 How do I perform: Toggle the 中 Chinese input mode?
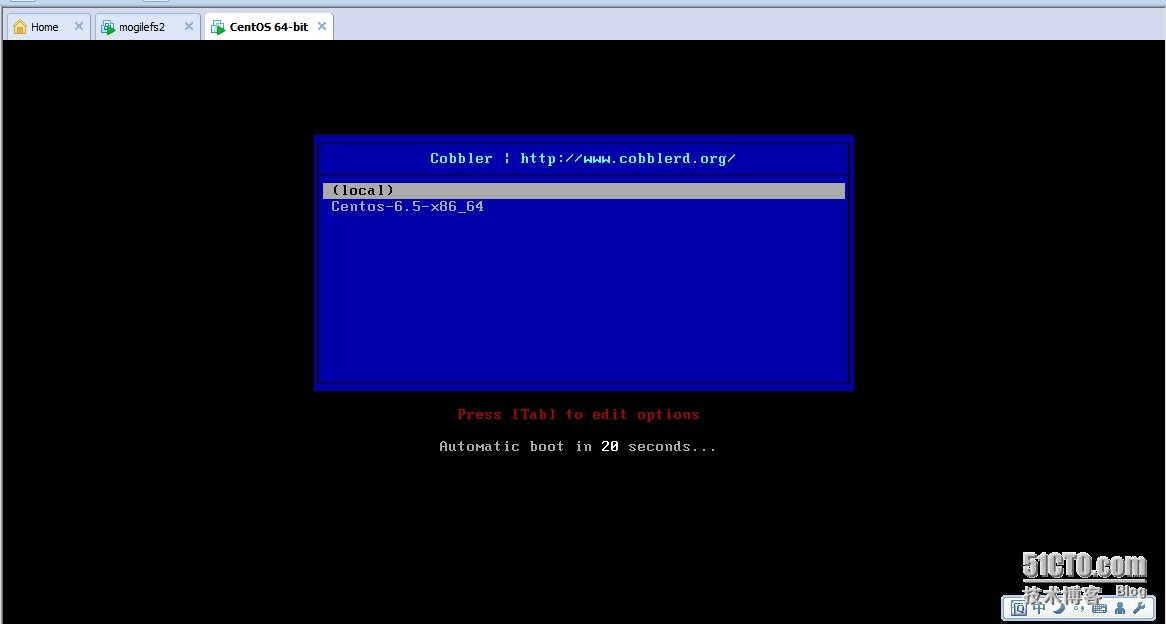[x=1039, y=607]
